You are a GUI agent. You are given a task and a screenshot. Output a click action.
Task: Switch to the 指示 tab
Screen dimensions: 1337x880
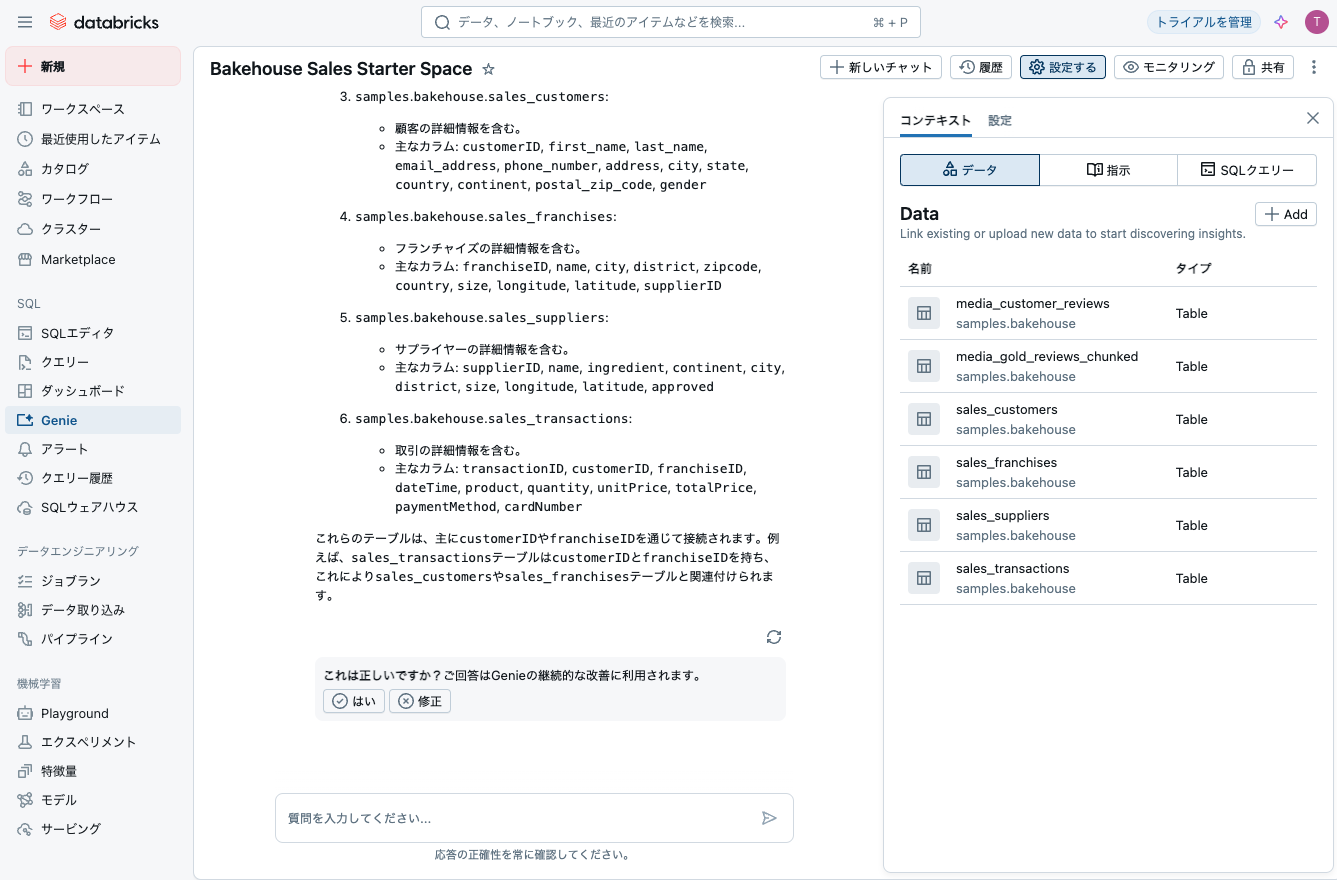point(1108,169)
